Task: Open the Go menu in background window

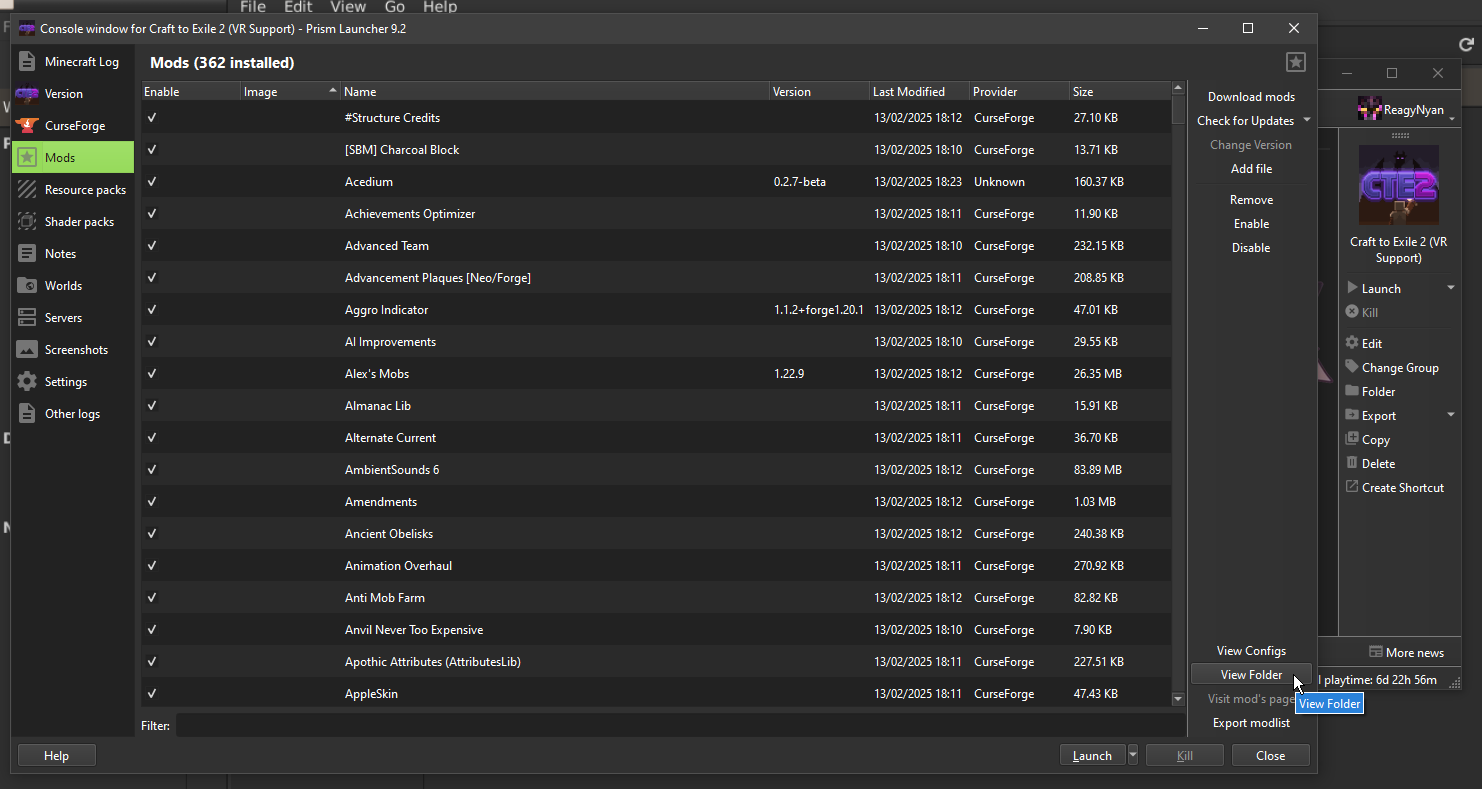Action: click(x=395, y=7)
